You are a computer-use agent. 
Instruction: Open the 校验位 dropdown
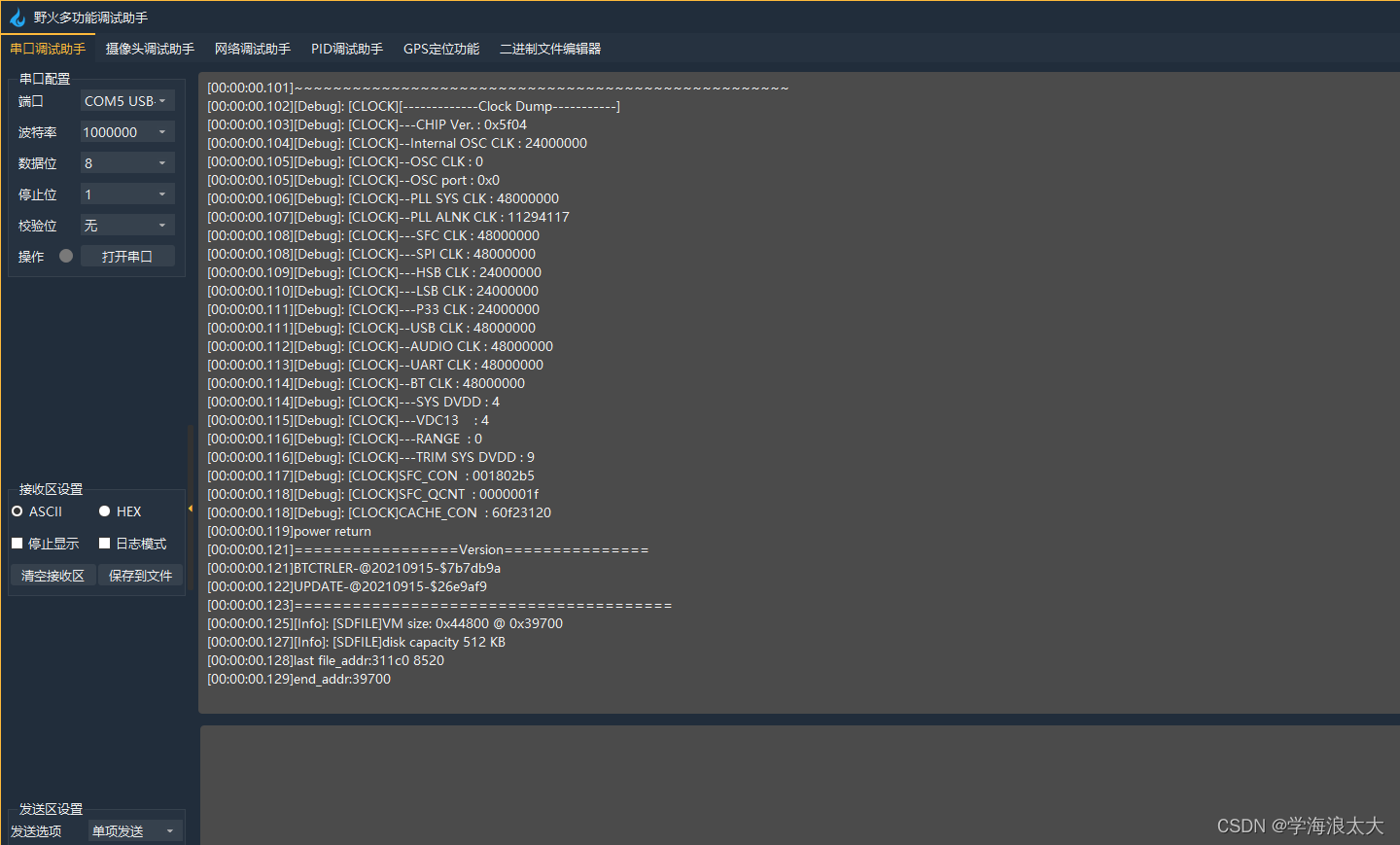[127, 226]
